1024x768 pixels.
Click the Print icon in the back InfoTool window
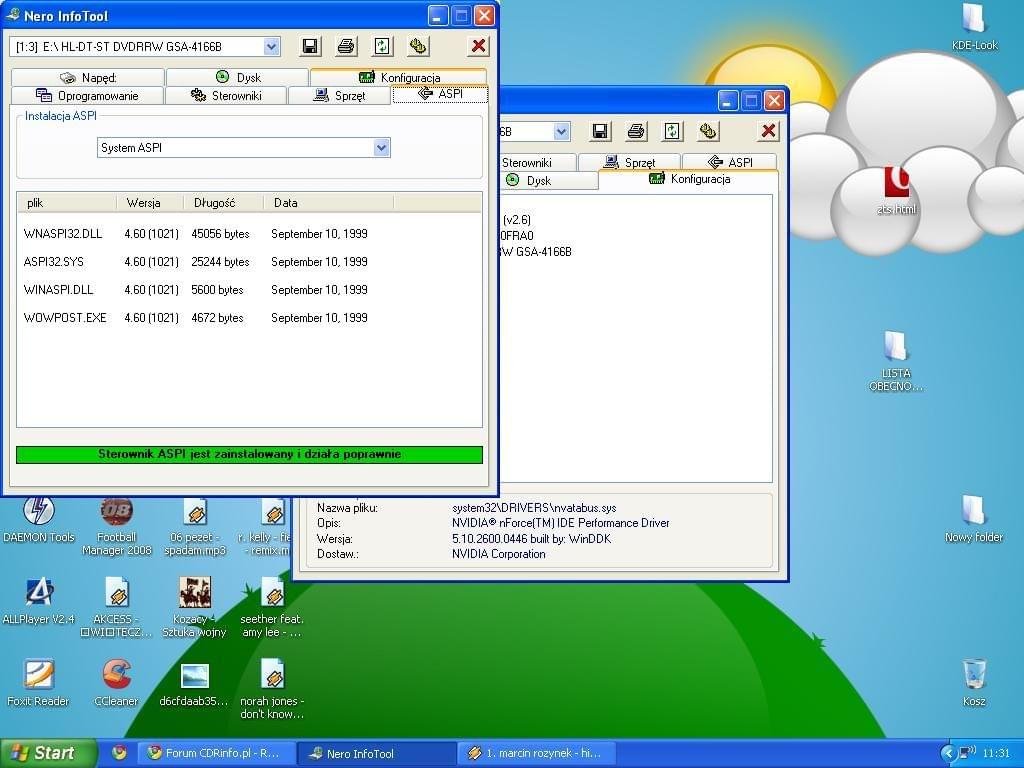[x=636, y=131]
